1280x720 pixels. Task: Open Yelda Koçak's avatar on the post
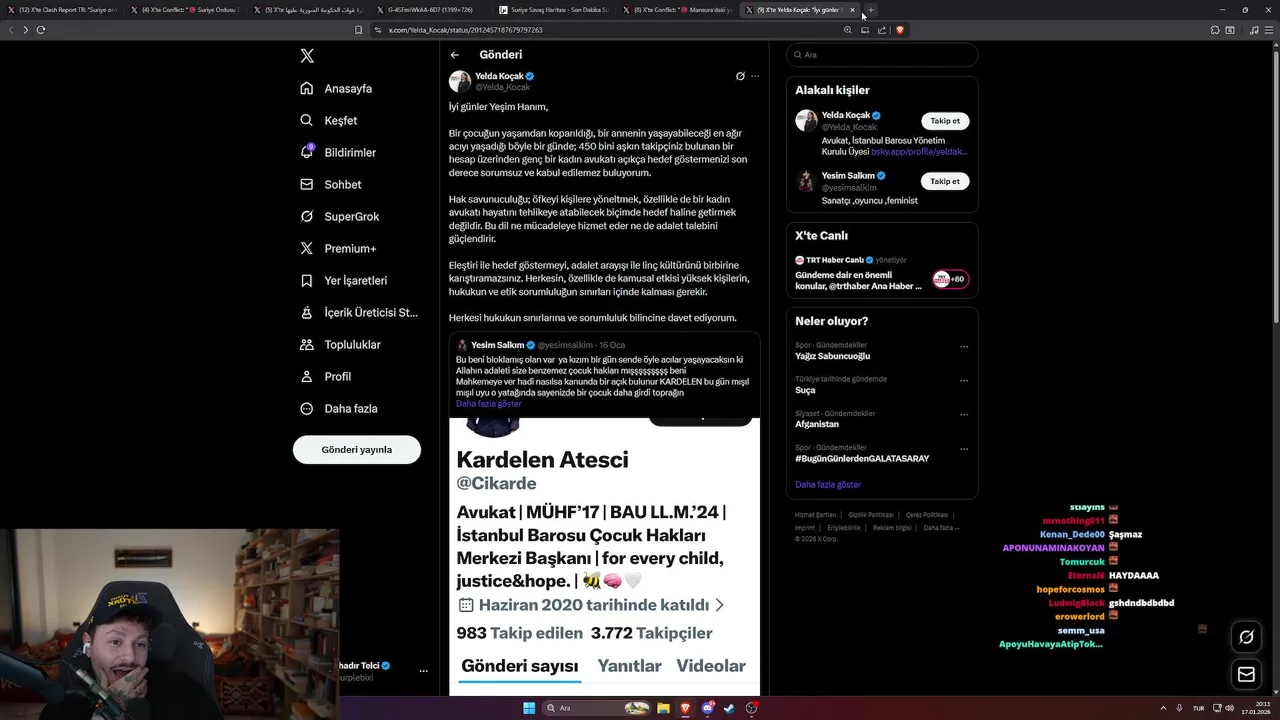tap(460, 81)
